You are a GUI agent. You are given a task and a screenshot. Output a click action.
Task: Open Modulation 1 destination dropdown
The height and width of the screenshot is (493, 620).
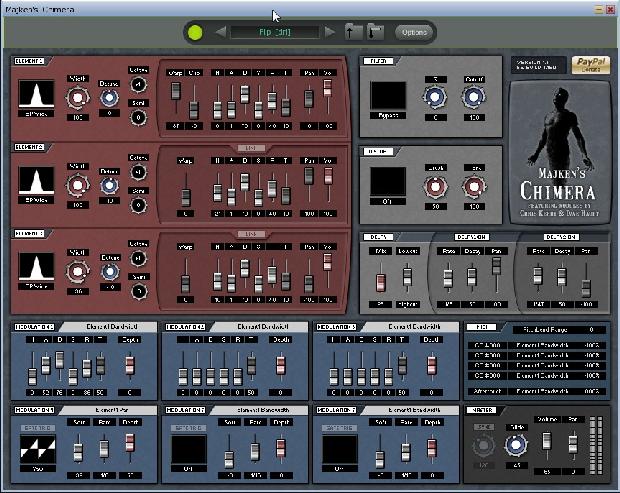pos(109,327)
